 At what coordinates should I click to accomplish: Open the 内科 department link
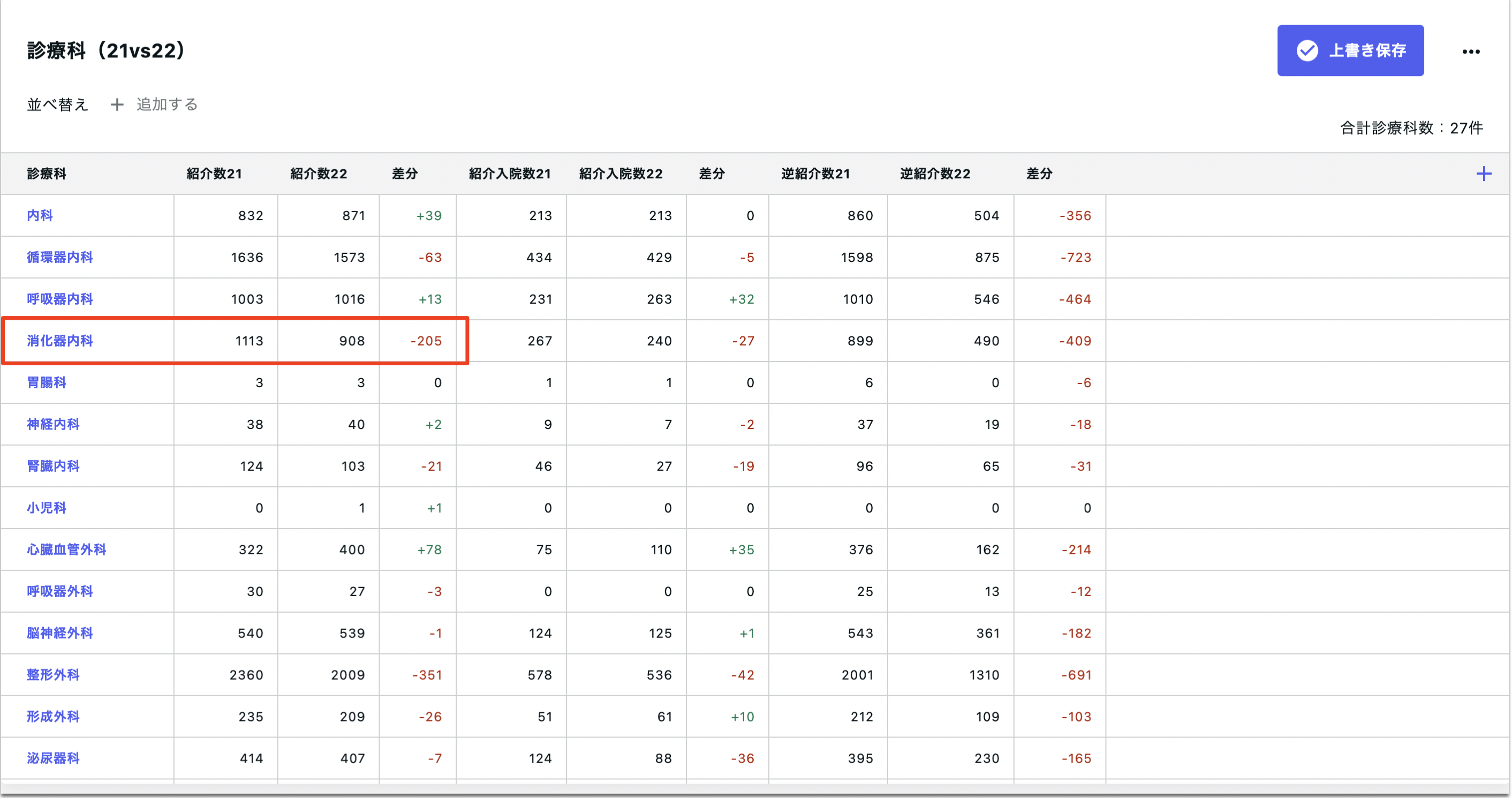(x=40, y=215)
